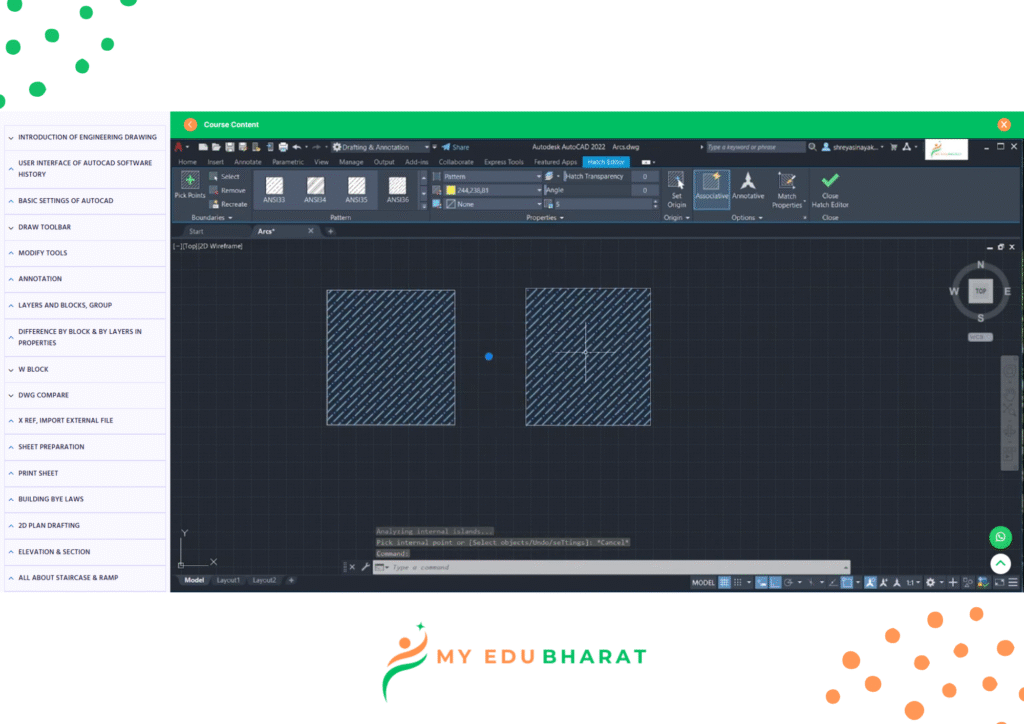
Task: Toggle the Associative hatch option
Action: tap(712, 183)
